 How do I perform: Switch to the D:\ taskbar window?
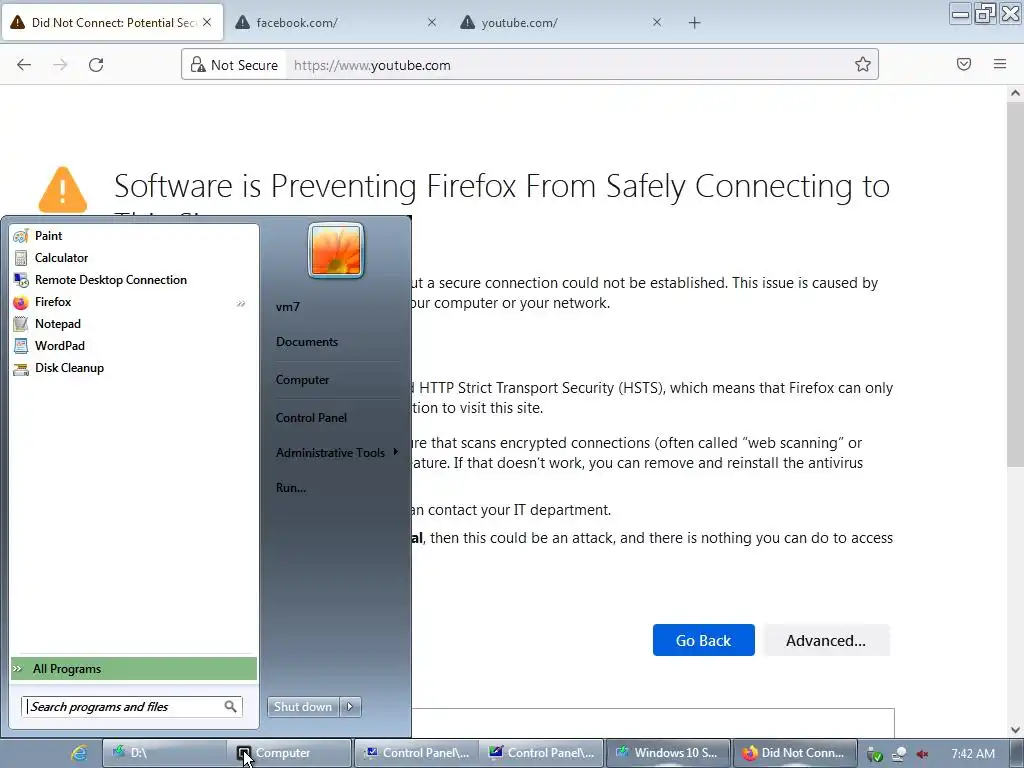click(164, 753)
